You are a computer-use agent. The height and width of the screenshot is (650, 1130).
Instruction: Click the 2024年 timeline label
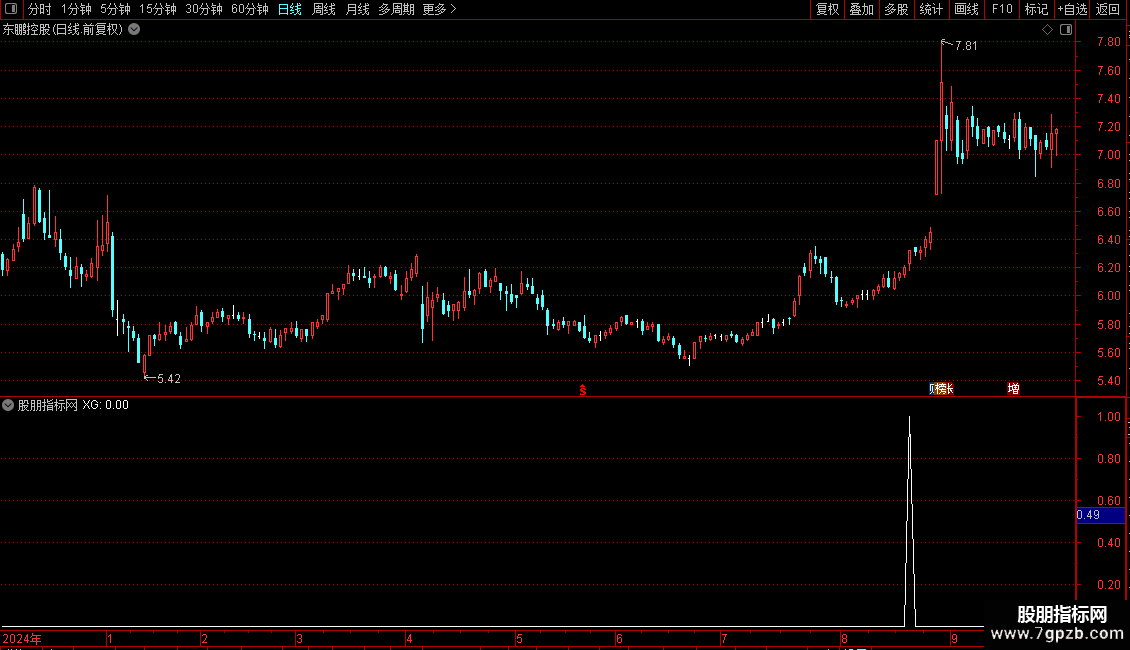pos(22,638)
